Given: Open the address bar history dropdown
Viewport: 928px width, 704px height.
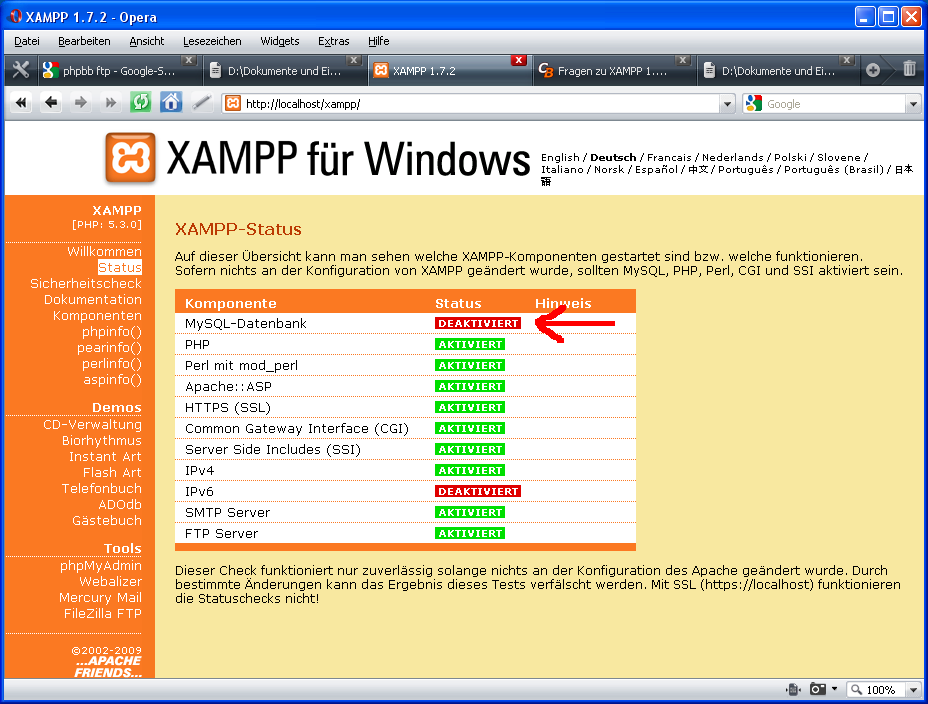Looking at the screenshot, I should coord(727,104).
